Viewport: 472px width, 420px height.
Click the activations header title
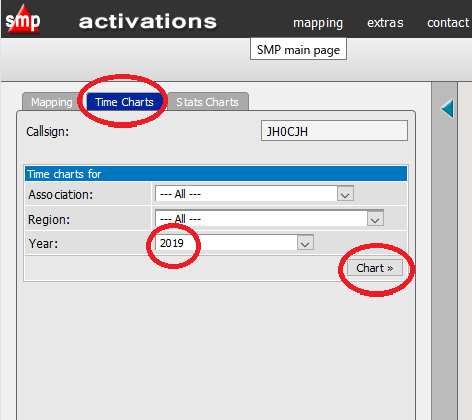(x=148, y=21)
